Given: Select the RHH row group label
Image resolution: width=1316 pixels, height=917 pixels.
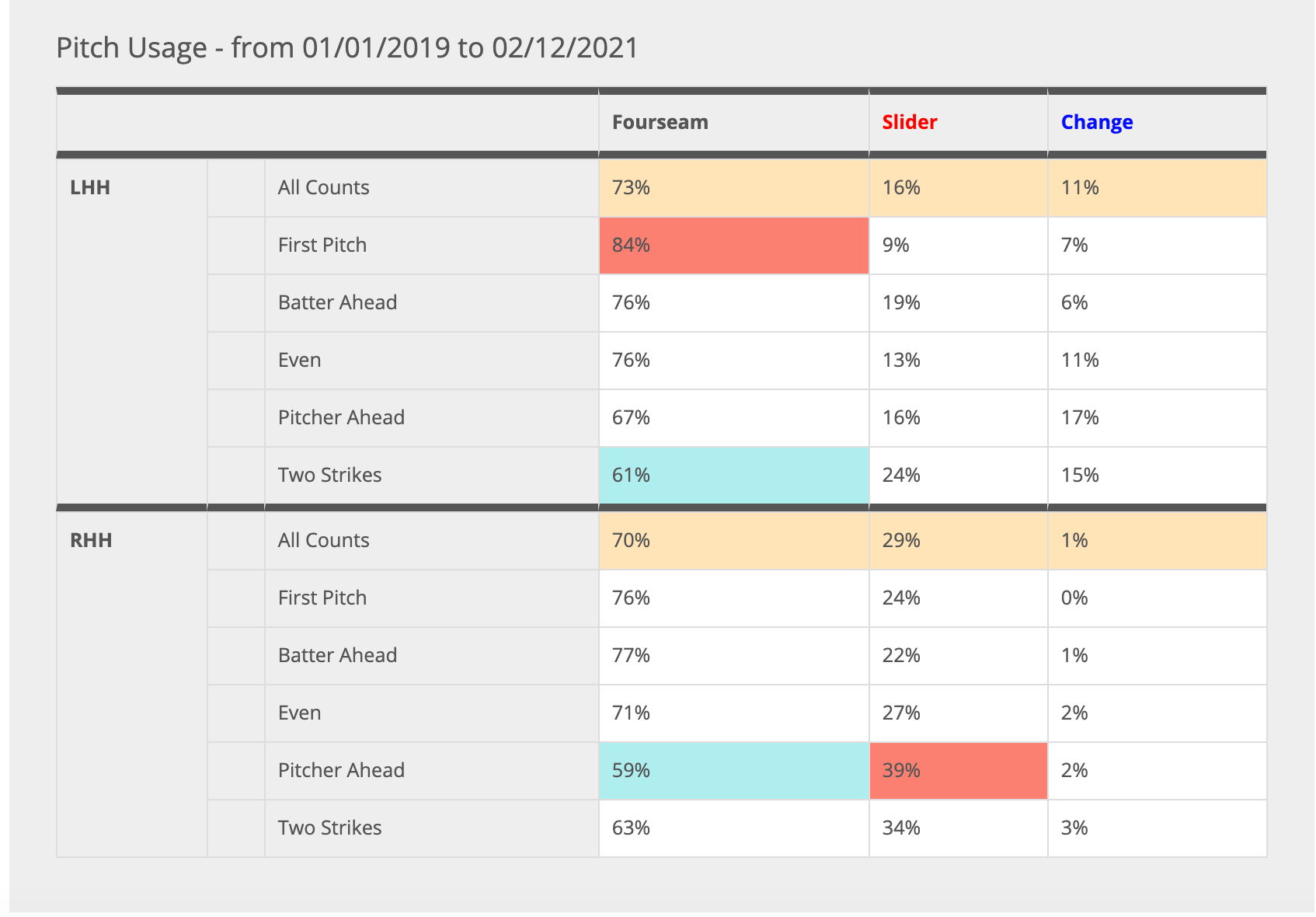Looking at the screenshot, I should click(x=91, y=540).
